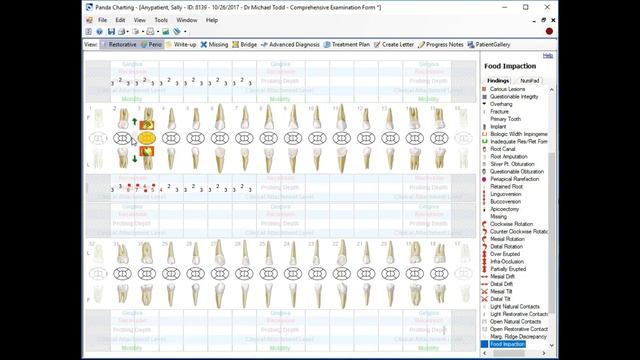Click yellow highlighted occlusal surface of tooth 3
The height and width of the screenshot is (360, 640).
tap(147, 138)
